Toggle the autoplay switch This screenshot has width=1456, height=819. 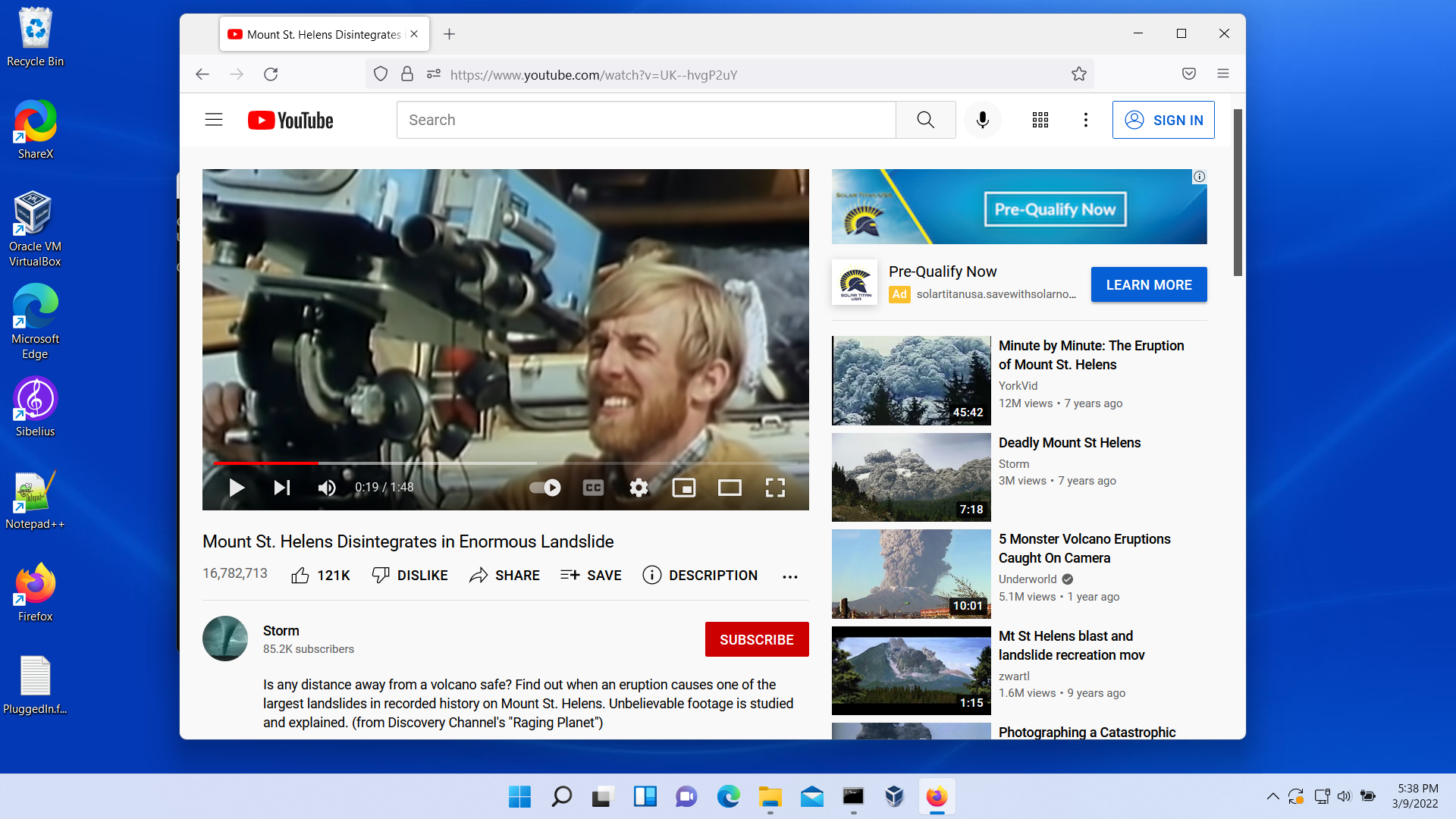[545, 488]
